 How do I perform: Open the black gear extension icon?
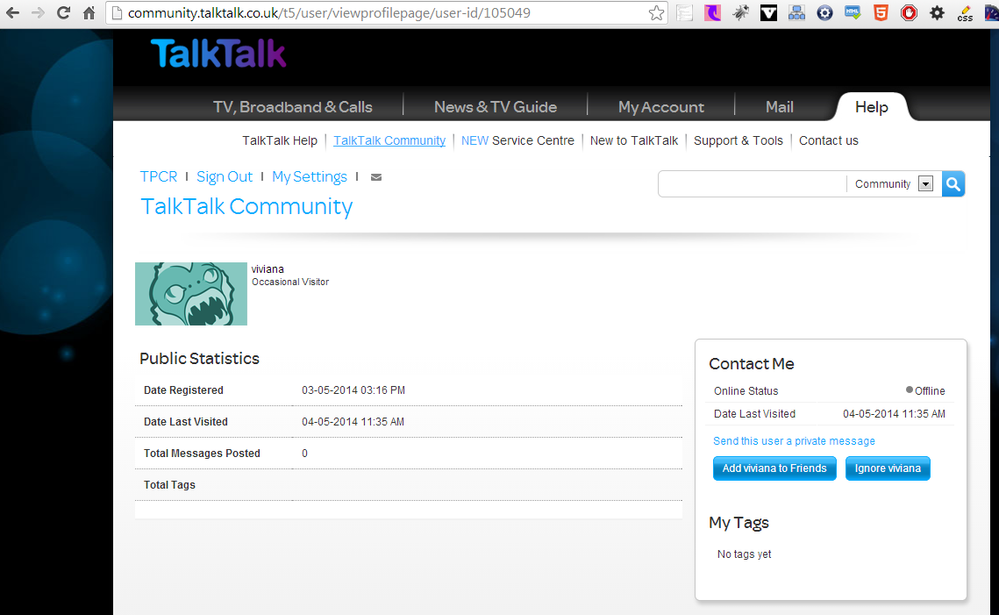click(x=937, y=13)
